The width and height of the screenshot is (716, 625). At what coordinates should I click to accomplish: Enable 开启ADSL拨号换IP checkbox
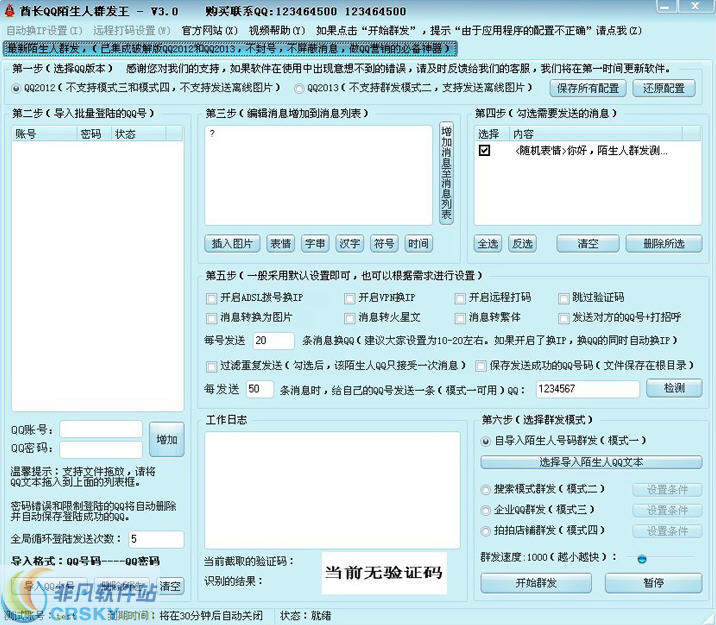(x=211, y=299)
